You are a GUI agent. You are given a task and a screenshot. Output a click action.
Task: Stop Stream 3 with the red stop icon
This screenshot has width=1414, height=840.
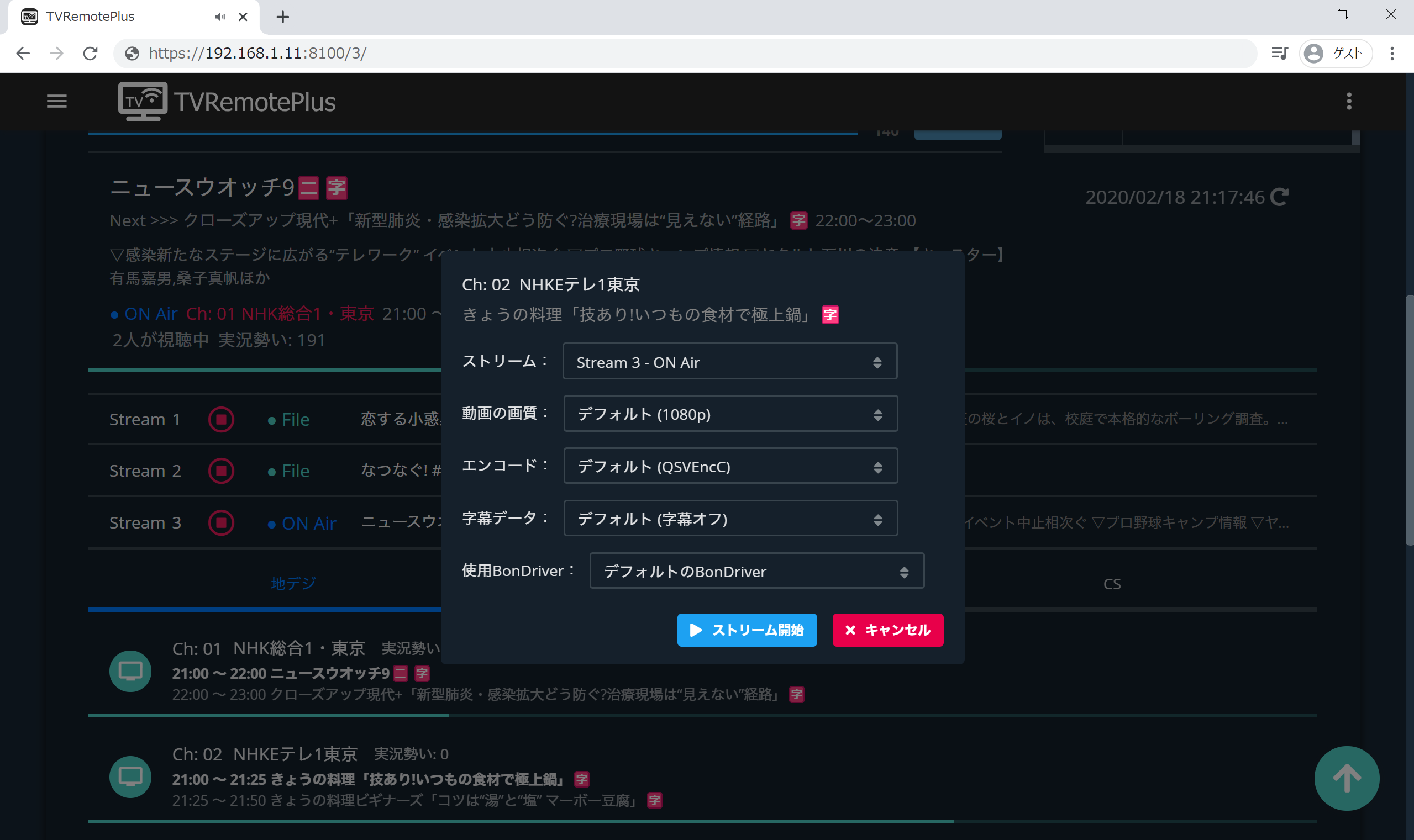tap(221, 522)
